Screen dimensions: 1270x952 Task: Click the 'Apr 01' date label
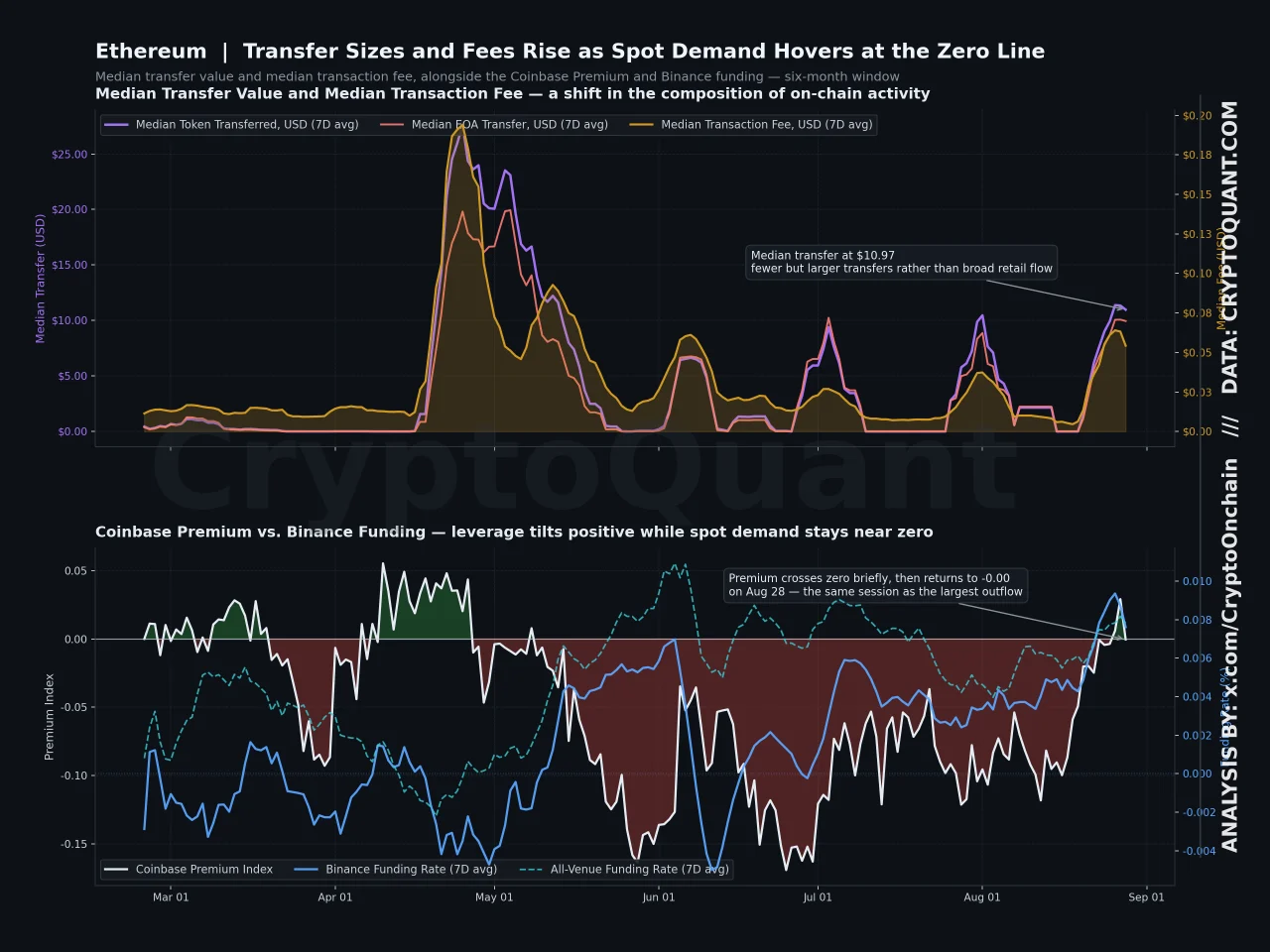[335, 897]
